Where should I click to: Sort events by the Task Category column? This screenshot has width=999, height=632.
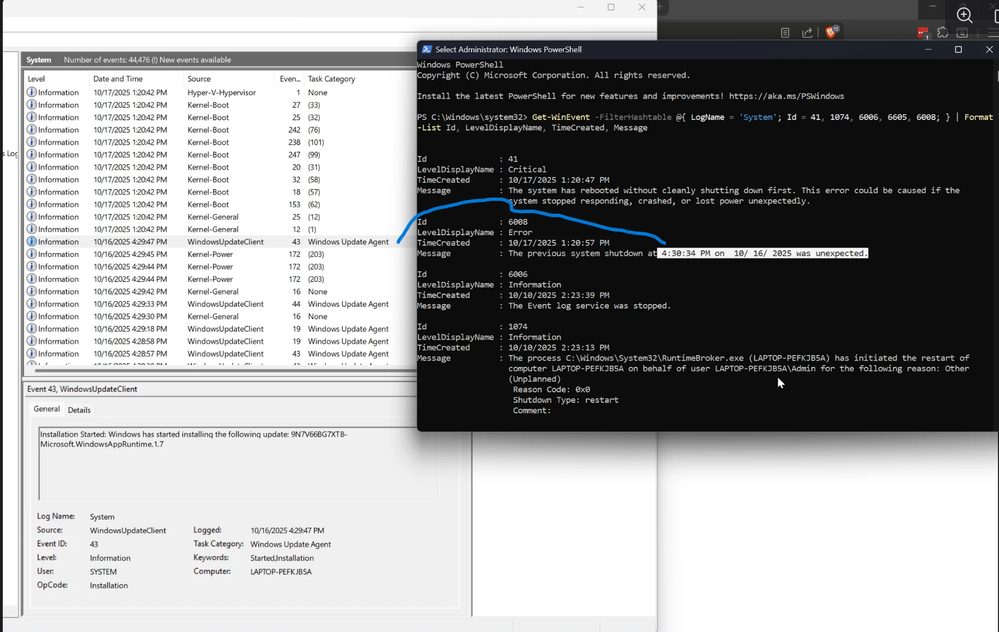(x=361, y=79)
